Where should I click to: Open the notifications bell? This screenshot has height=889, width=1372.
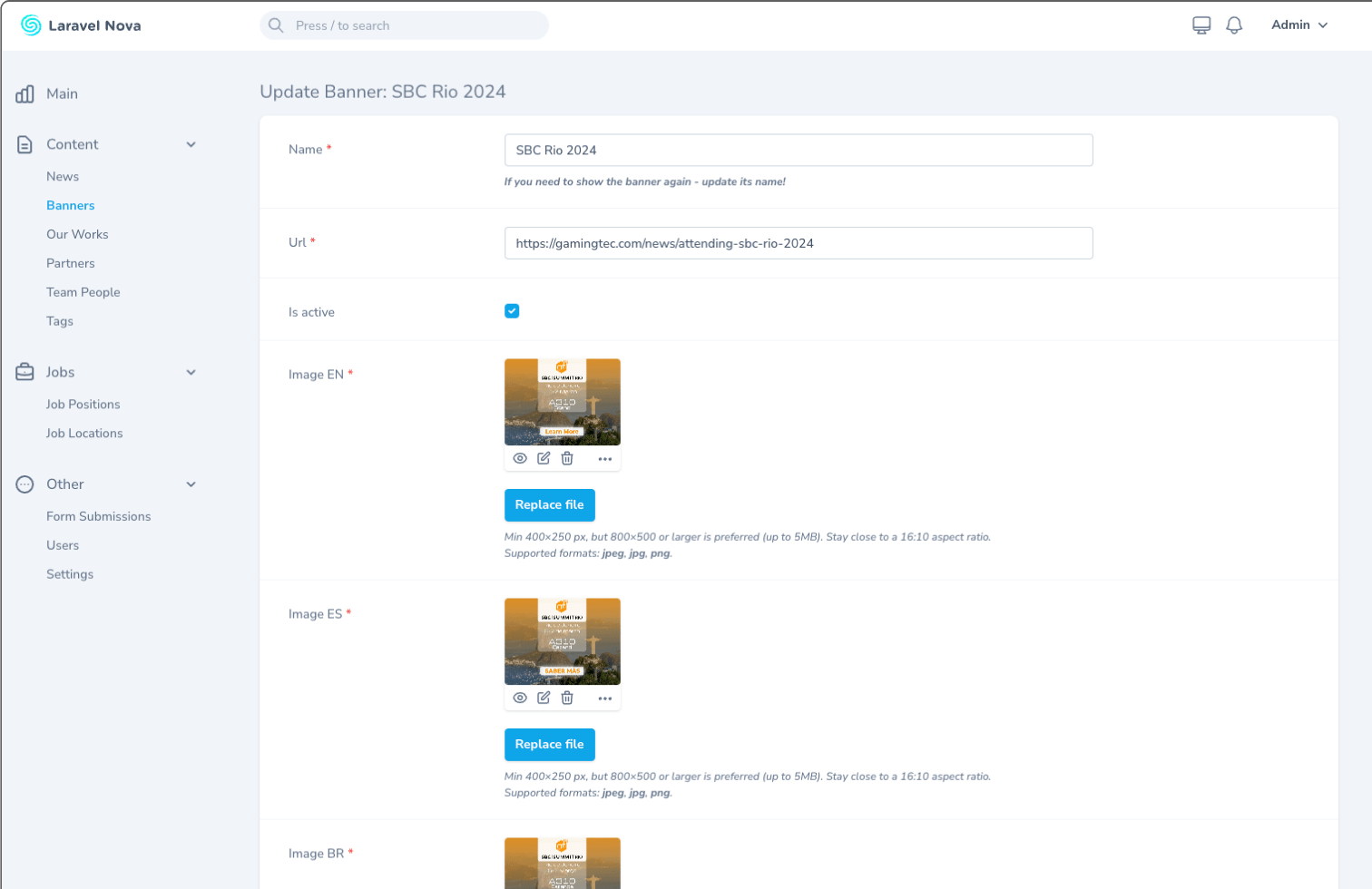tap(1233, 25)
